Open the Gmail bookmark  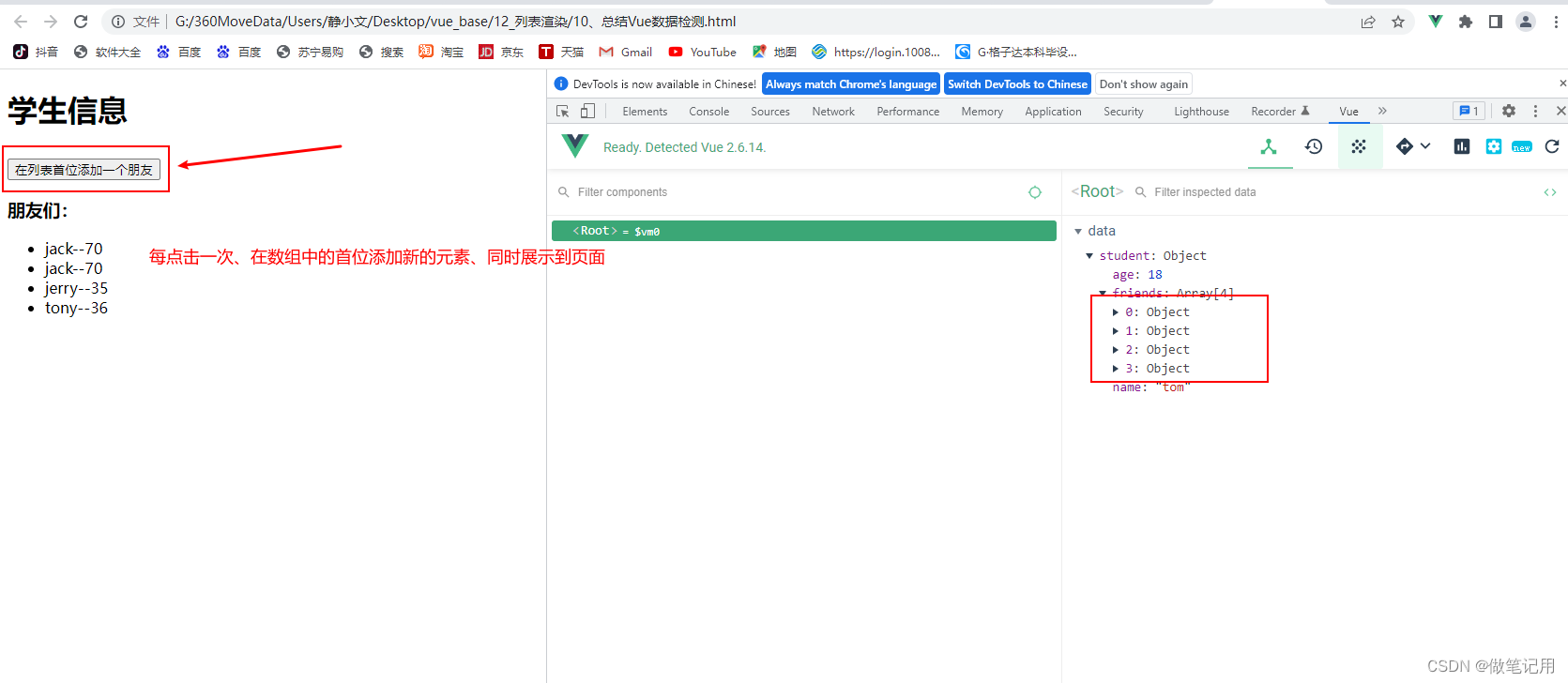point(625,52)
